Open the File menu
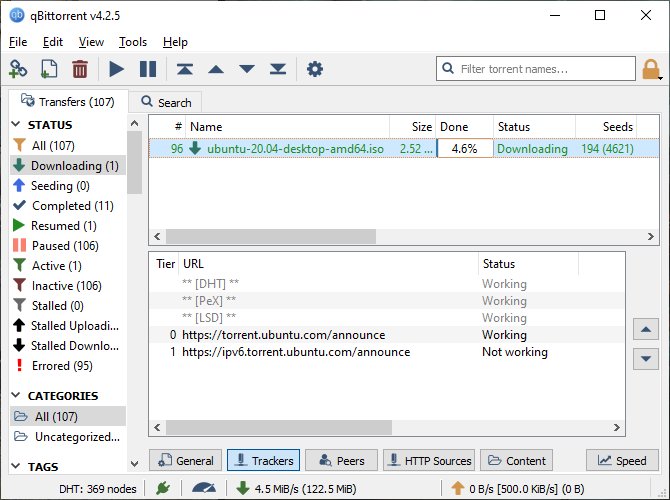The height and width of the screenshot is (500, 670). 18,42
